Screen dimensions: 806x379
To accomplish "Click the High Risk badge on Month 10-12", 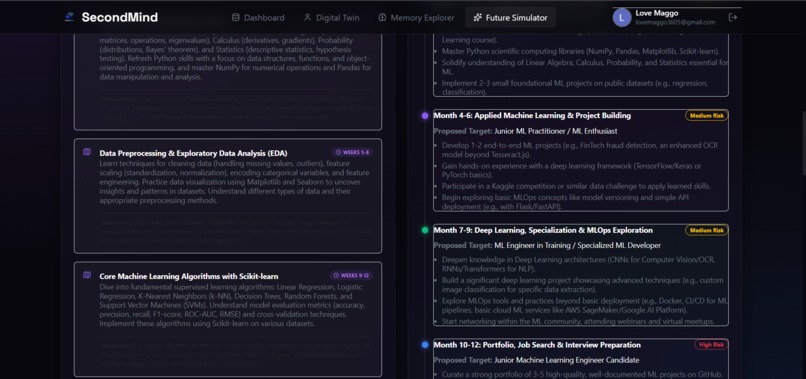I will [x=711, y=345].
